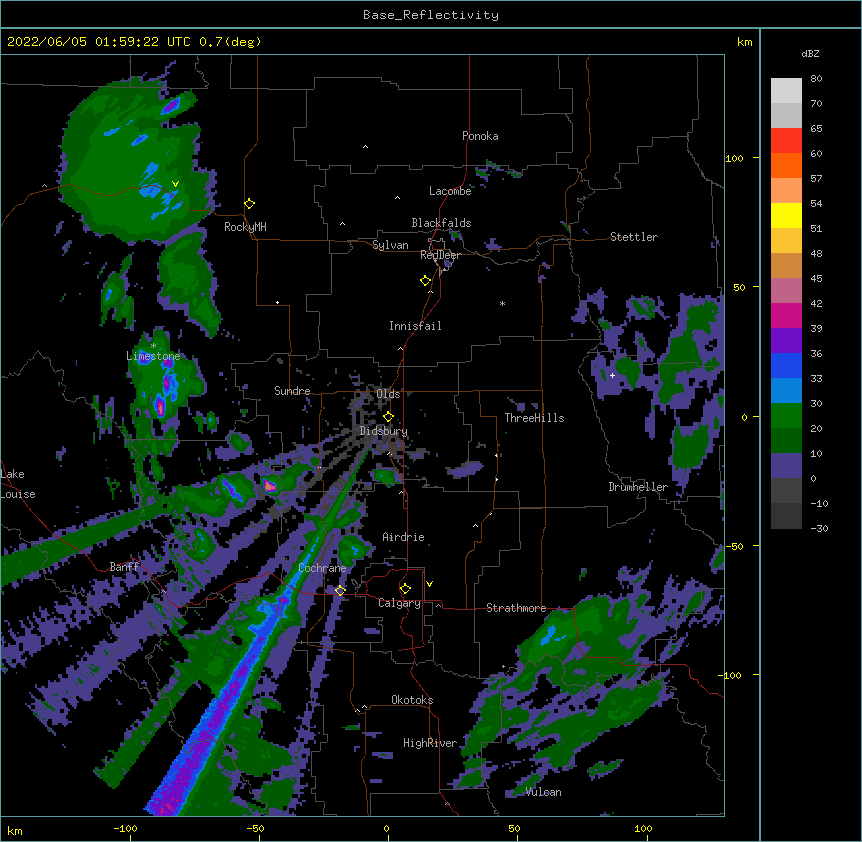
Task: Click the Okotoks town label
Action: point(412,700)
